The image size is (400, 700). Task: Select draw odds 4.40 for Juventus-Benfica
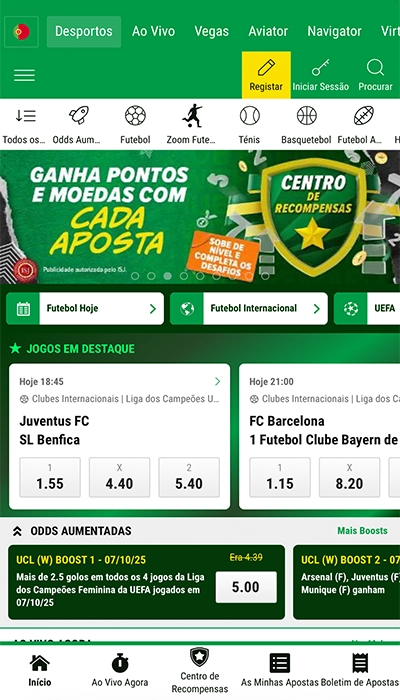point(119,477)
